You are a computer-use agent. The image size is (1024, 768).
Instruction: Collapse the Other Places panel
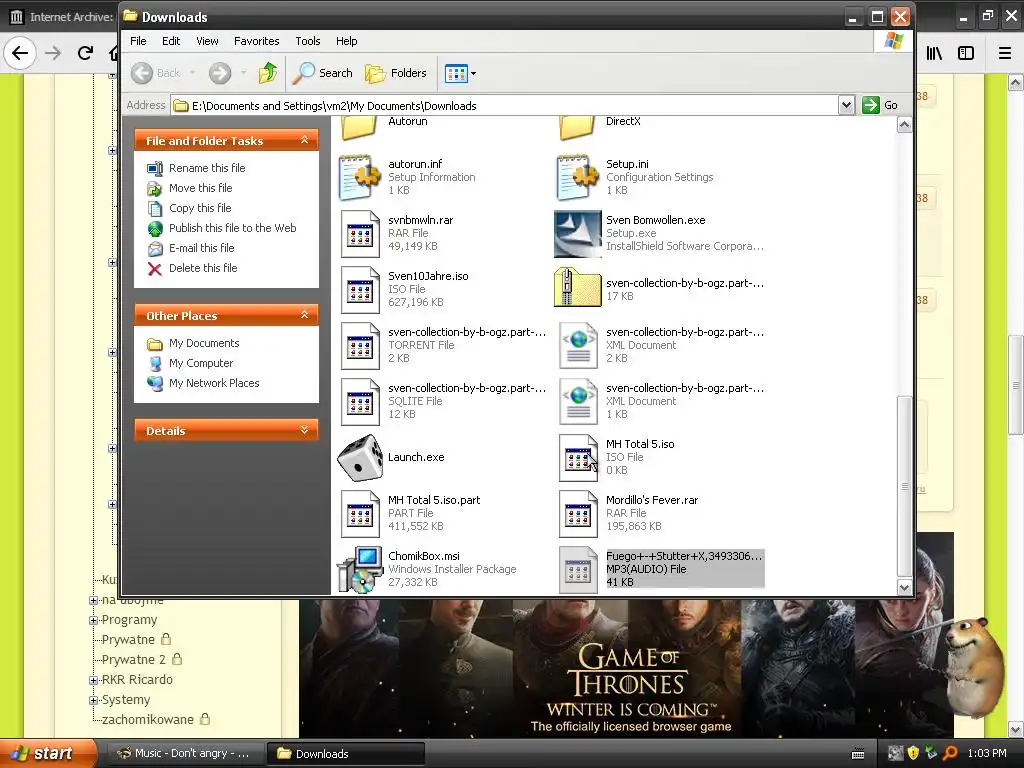coord(304,315)
